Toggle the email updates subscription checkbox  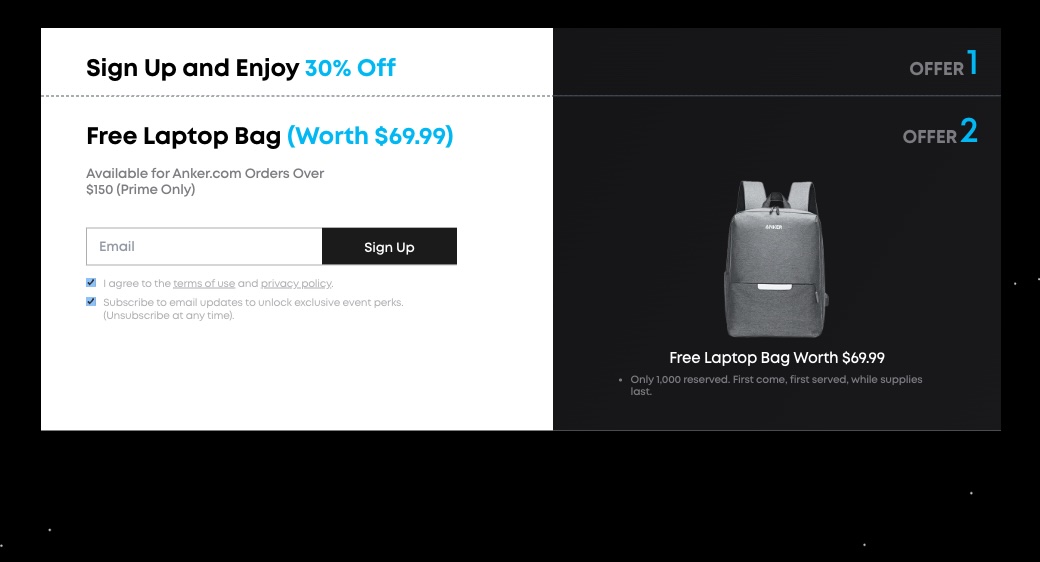[91, 301]
